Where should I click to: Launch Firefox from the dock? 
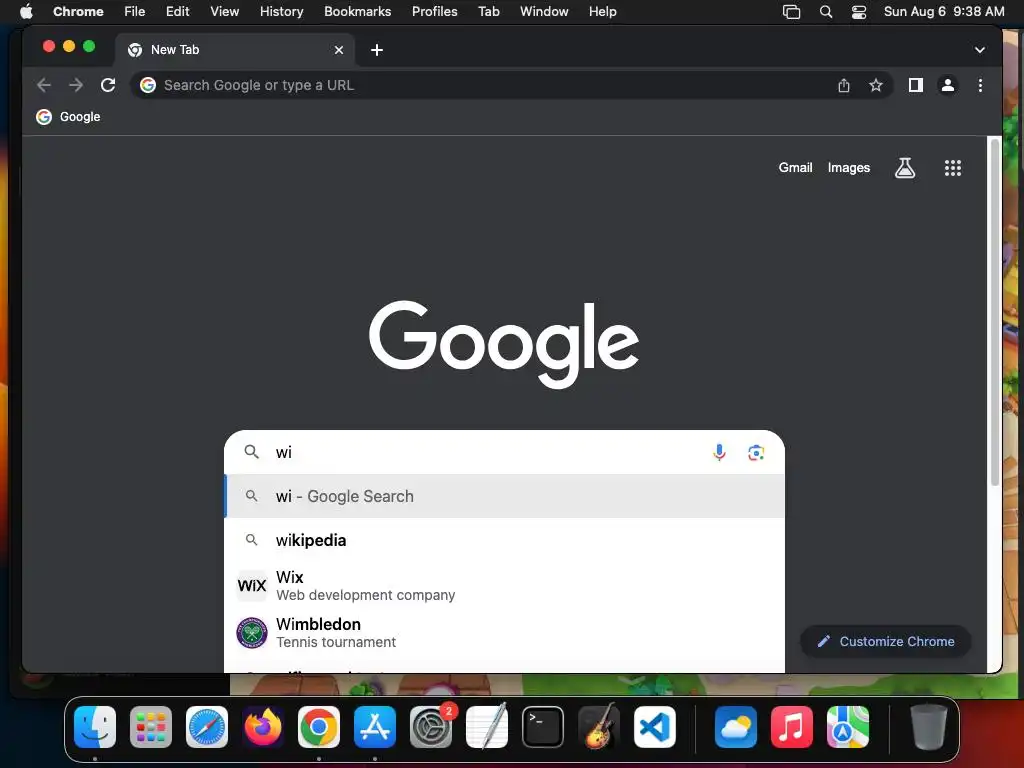click(263, 727)
